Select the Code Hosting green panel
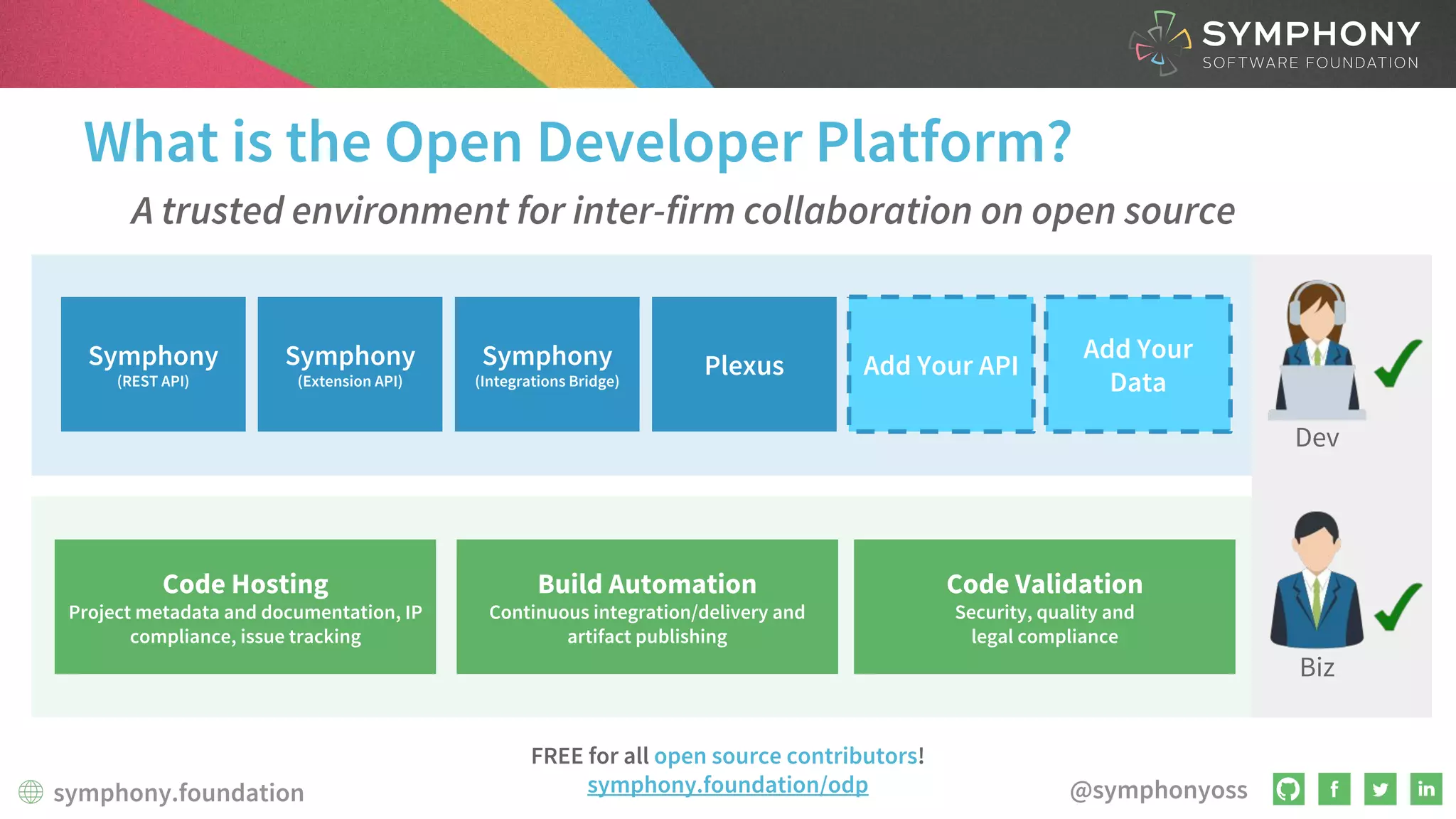The image size is (1456, 819). click(x=245, y=606)
